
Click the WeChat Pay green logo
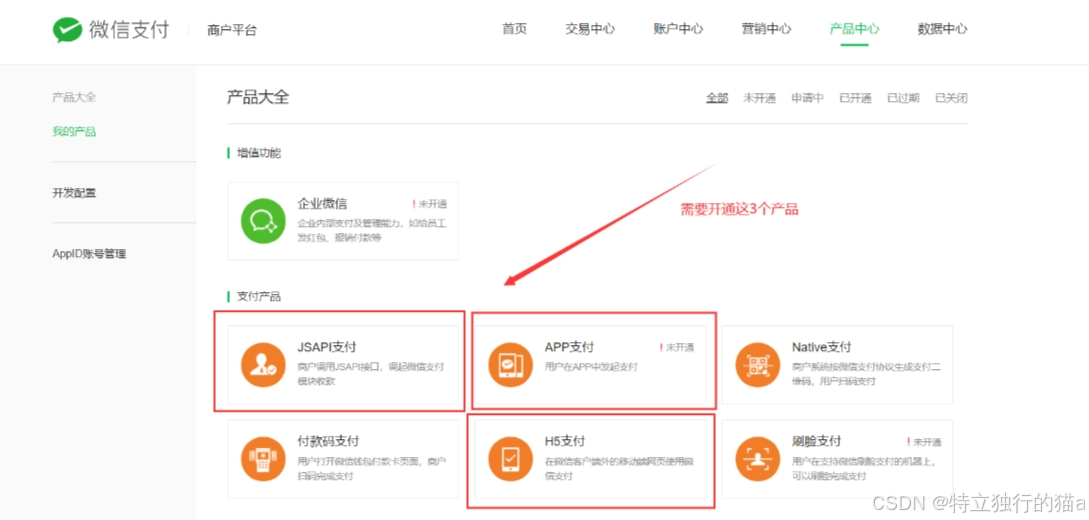pos(67,30)
